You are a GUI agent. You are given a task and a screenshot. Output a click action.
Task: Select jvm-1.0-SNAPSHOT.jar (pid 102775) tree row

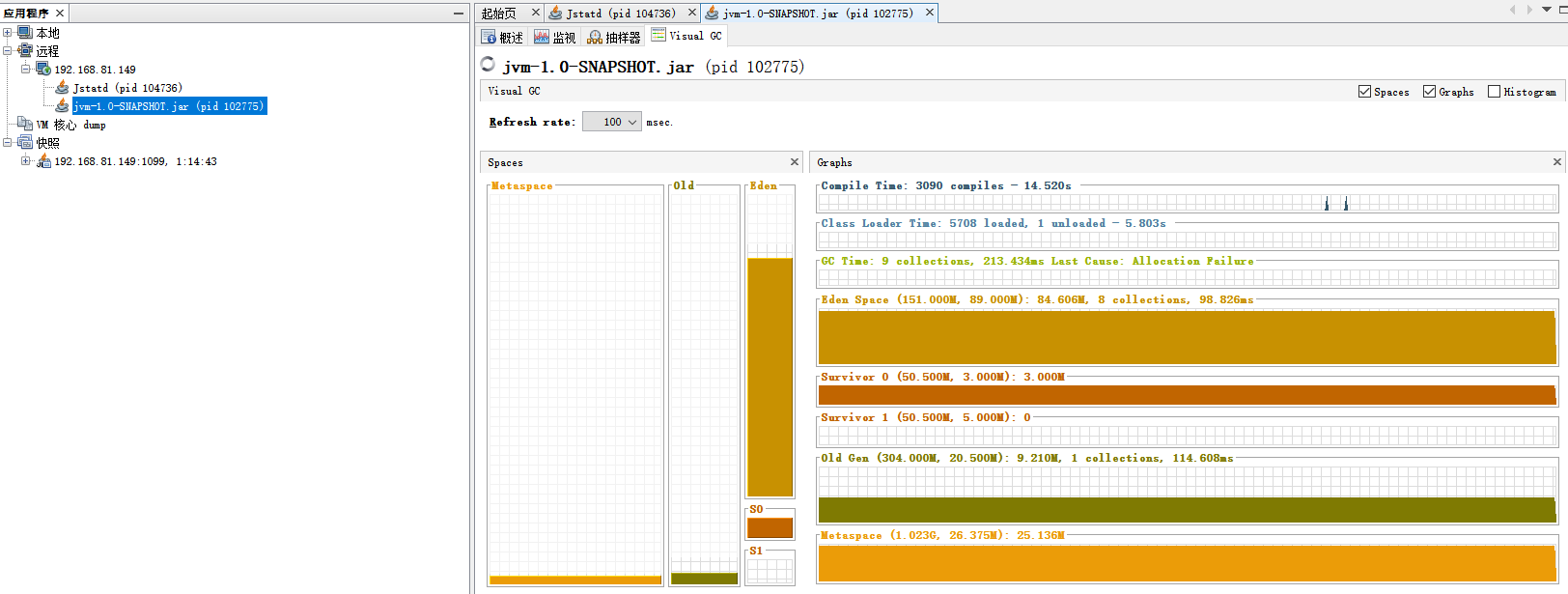(x=168, y=106)
